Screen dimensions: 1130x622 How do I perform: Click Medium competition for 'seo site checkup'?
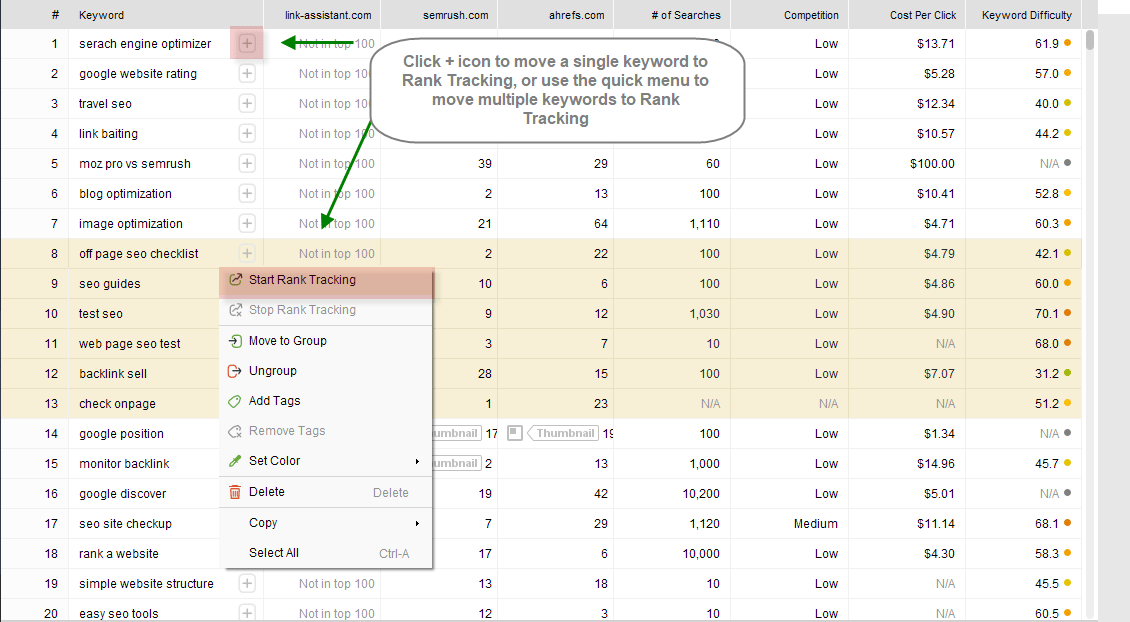[x=816, y=524]
